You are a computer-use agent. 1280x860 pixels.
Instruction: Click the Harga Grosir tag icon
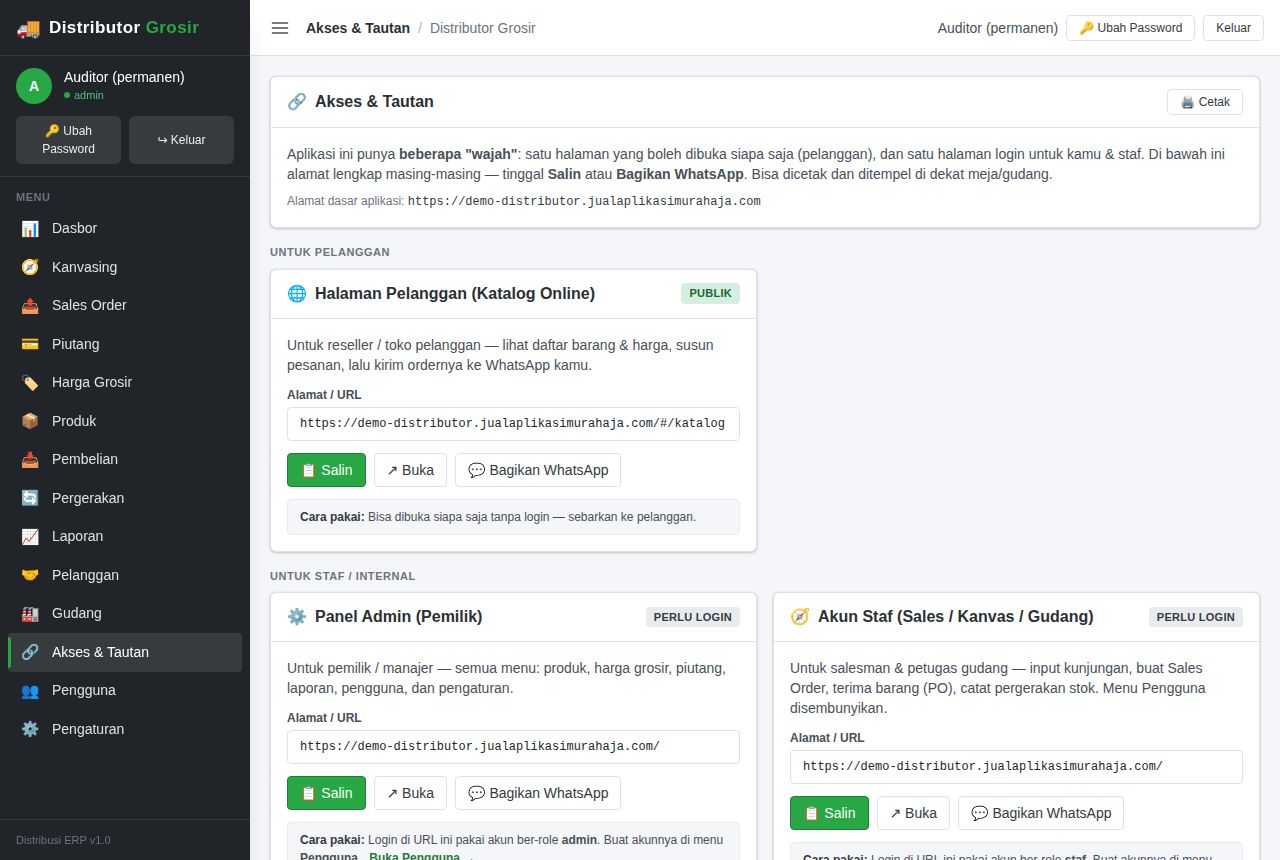click(x=30, y=382)
